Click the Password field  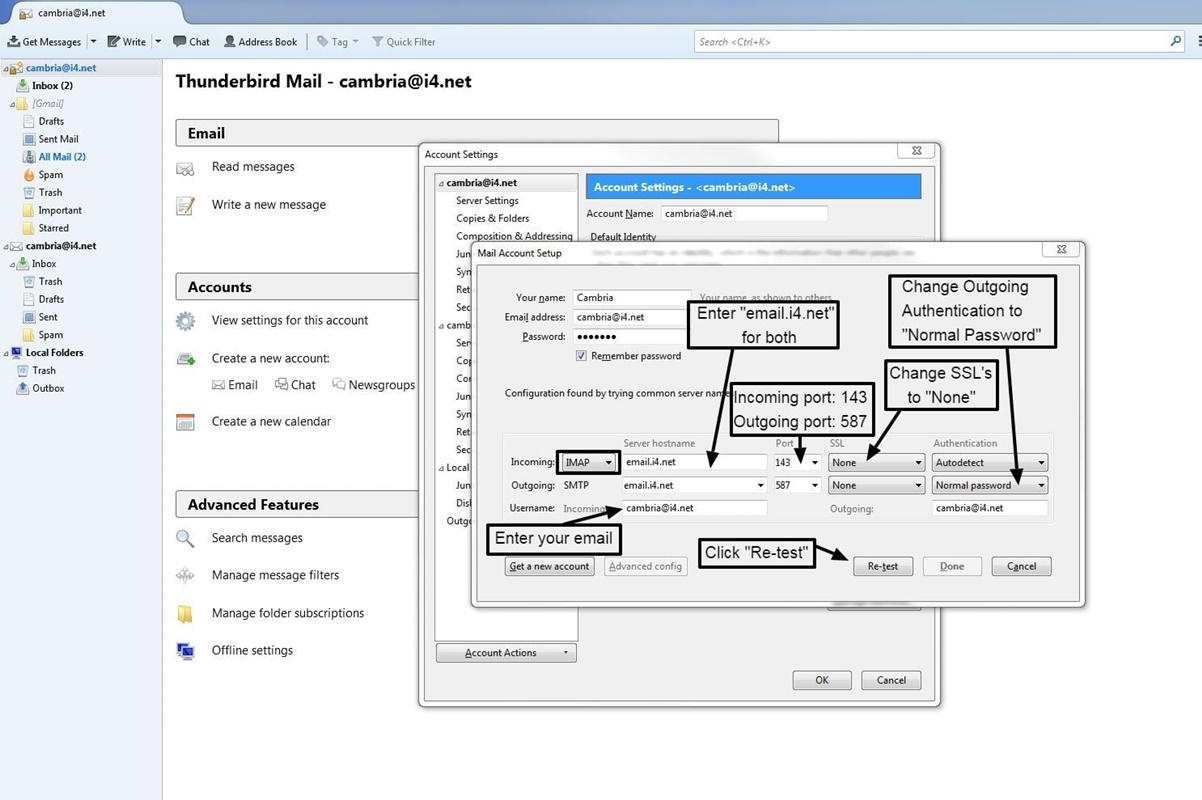[x=632, y=337]
